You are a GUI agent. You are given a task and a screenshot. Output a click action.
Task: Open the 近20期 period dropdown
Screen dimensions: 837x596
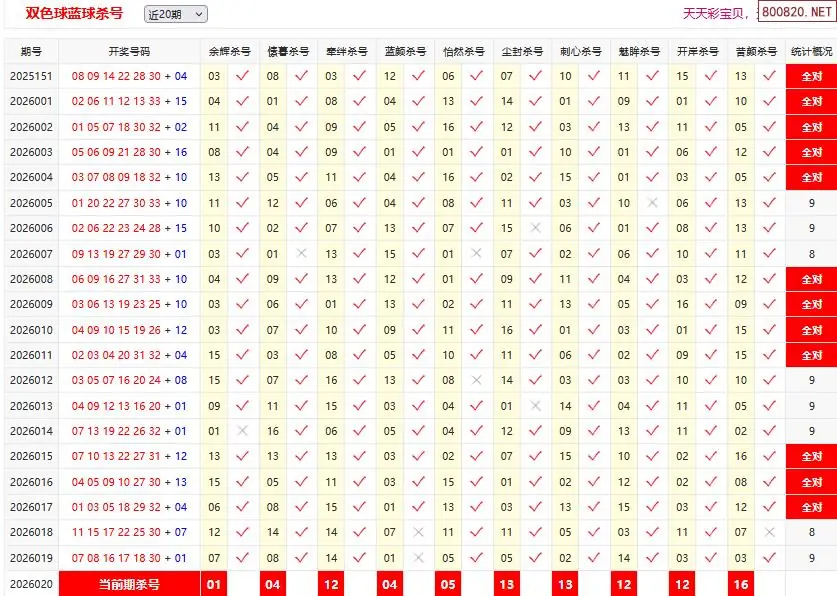click(x=175, y=14)
